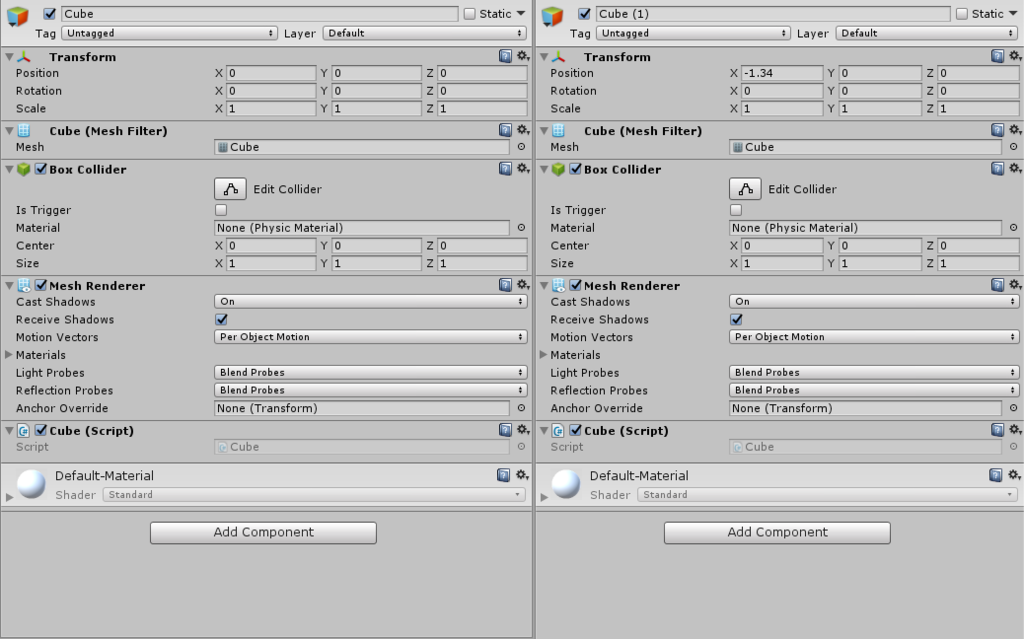Image resolution: width=1024 pixels, height=639 pixels.
Task: Click Add Component in Cube inspector
Action: tap(263, 532)
